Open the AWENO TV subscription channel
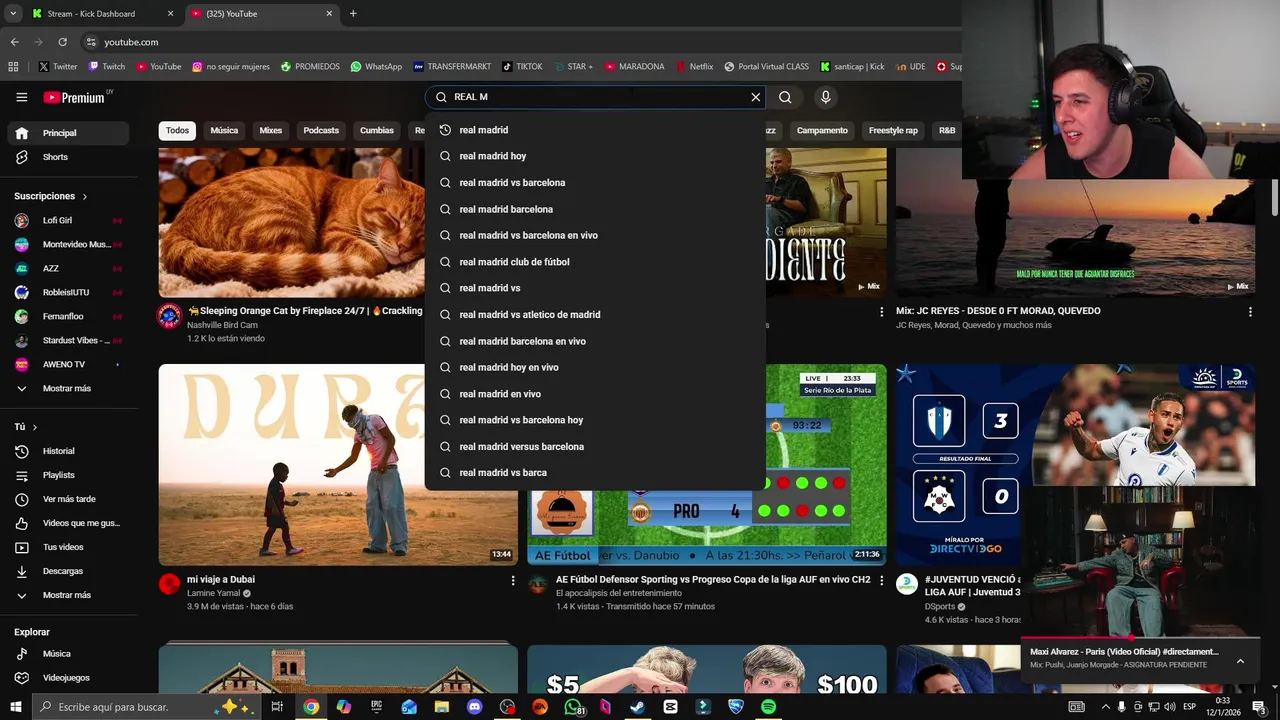Viewport: 1280px width, 720px height. pos(68,364)
